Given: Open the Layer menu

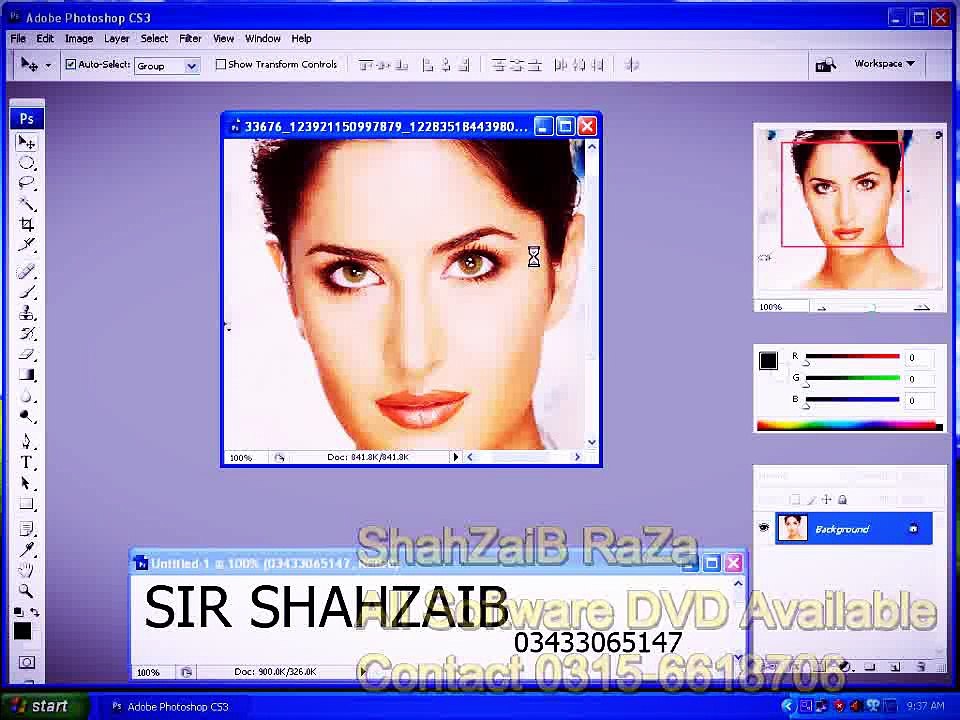Looking at the screenshot, I should [116, 39].
